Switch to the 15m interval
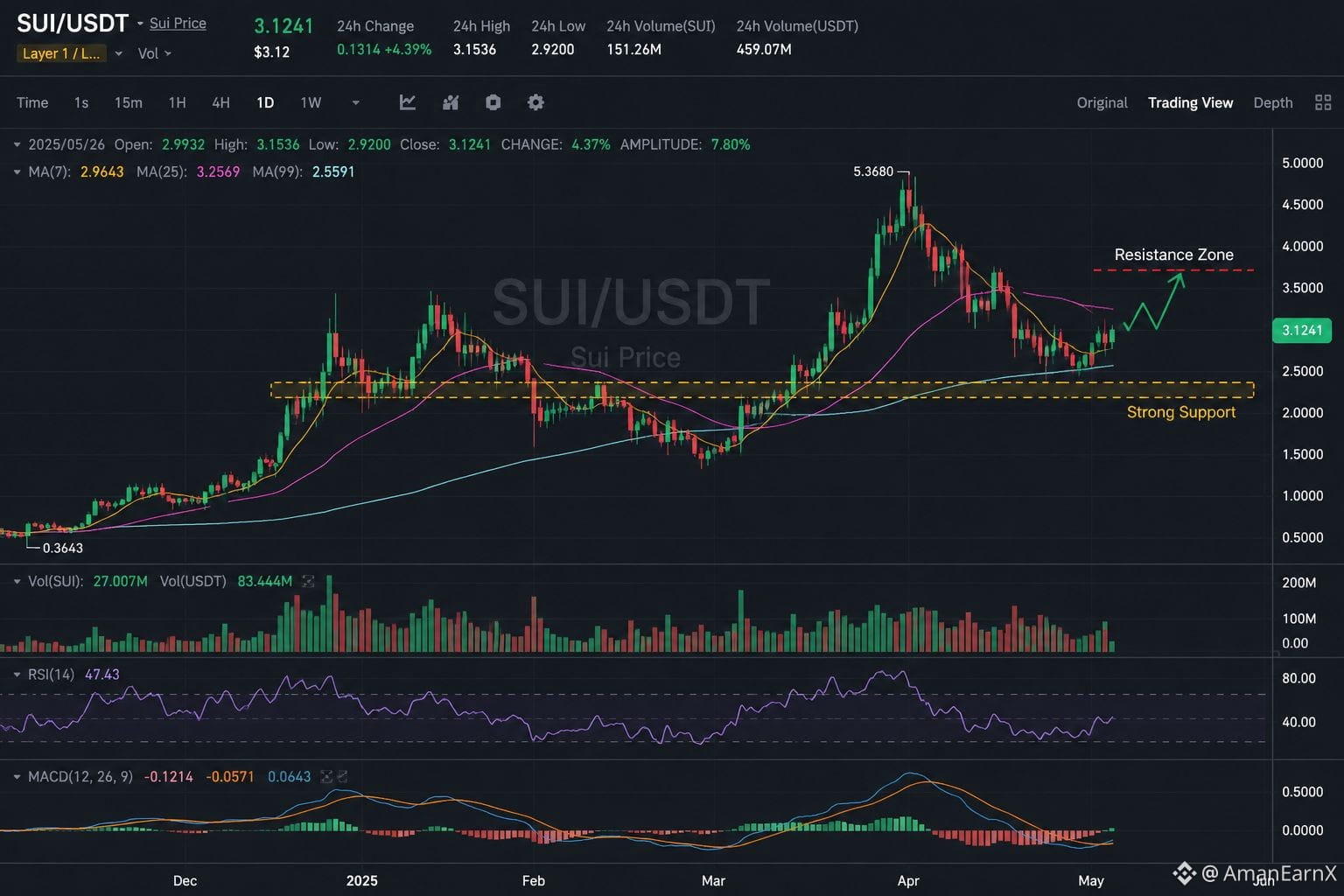1344x896 pixels. click(x=129, y=102)
